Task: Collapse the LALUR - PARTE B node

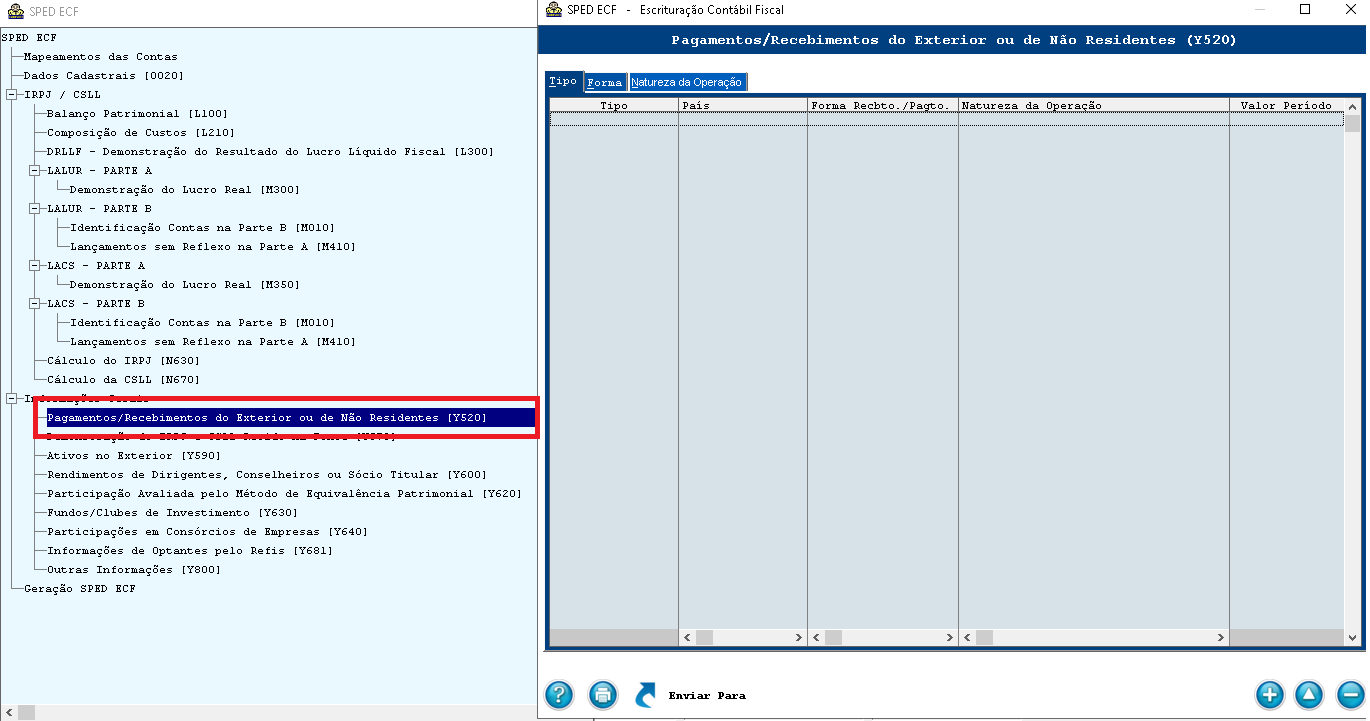Action: pyautogui.click(x=35, y=209)
